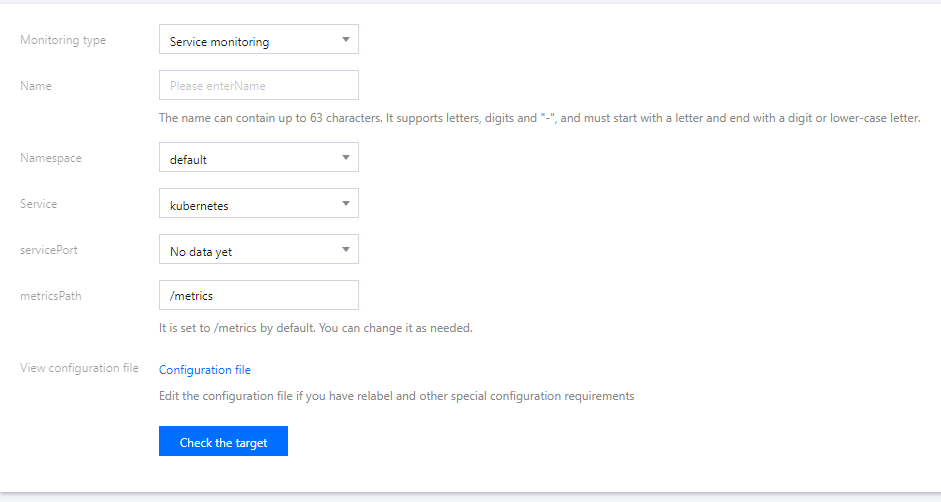The image size is (941, 502).
Task: Open the Configuration file link
Action: point(205,370)
